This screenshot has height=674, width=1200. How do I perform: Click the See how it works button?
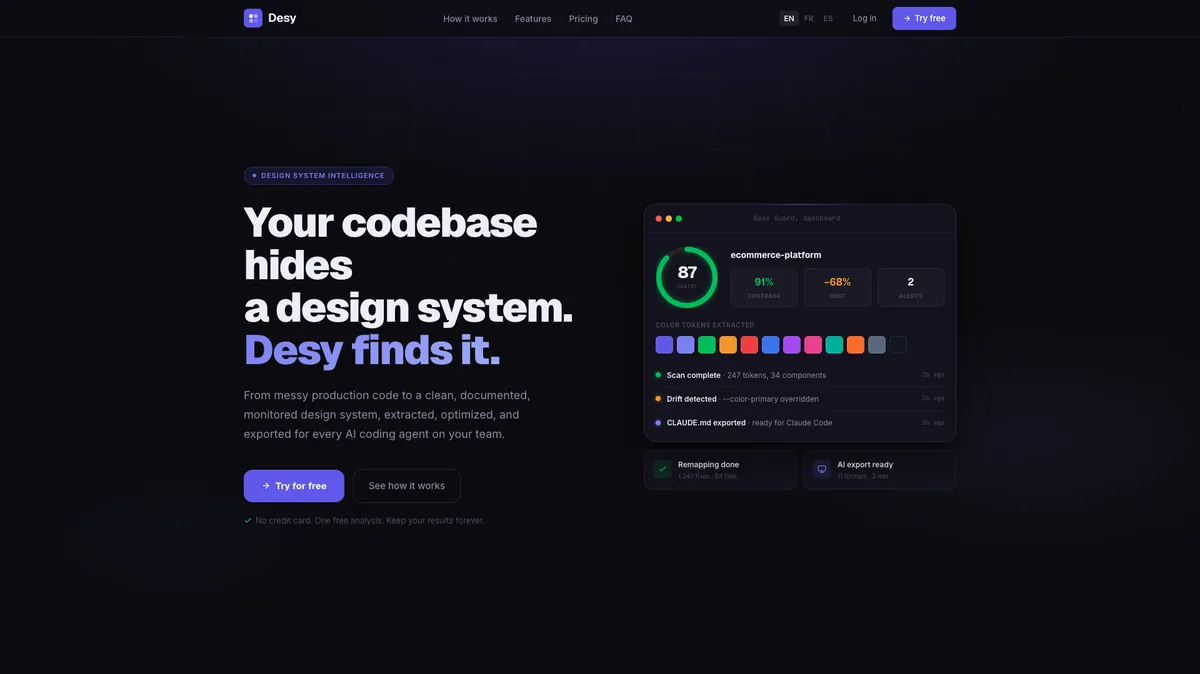point(407,486)
